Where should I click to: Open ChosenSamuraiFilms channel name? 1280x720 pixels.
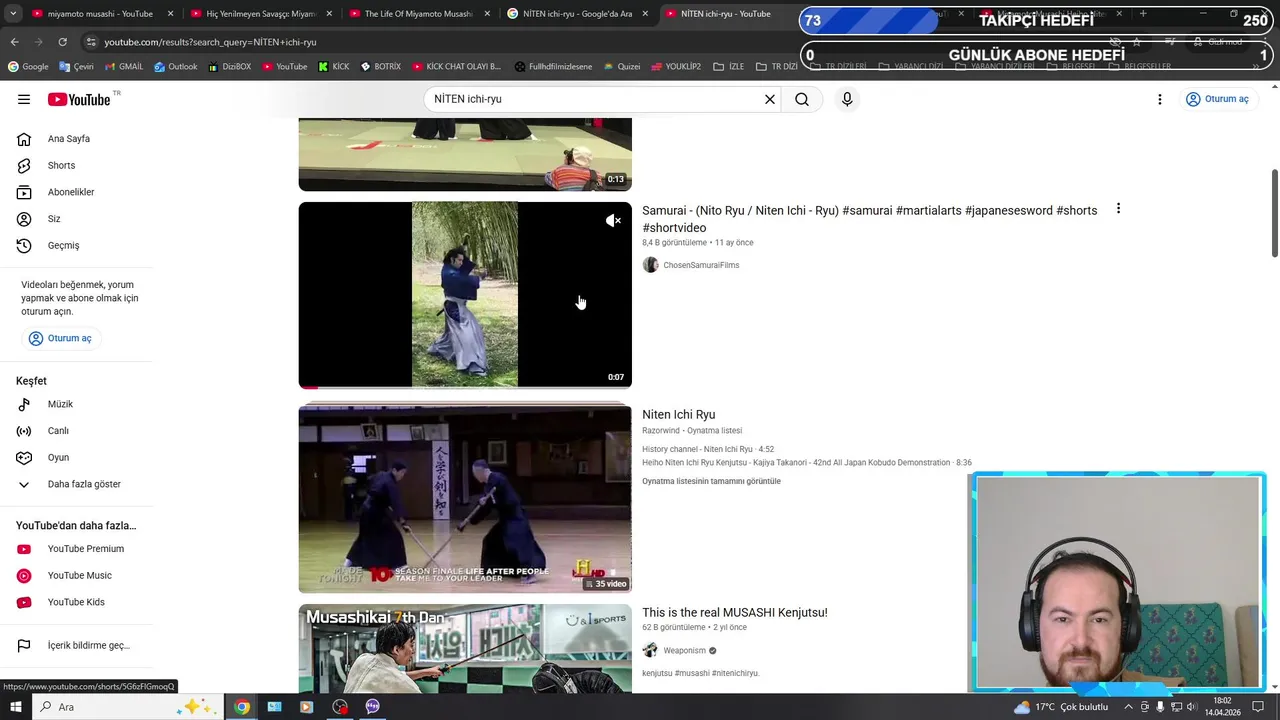(x=701, y=265)
